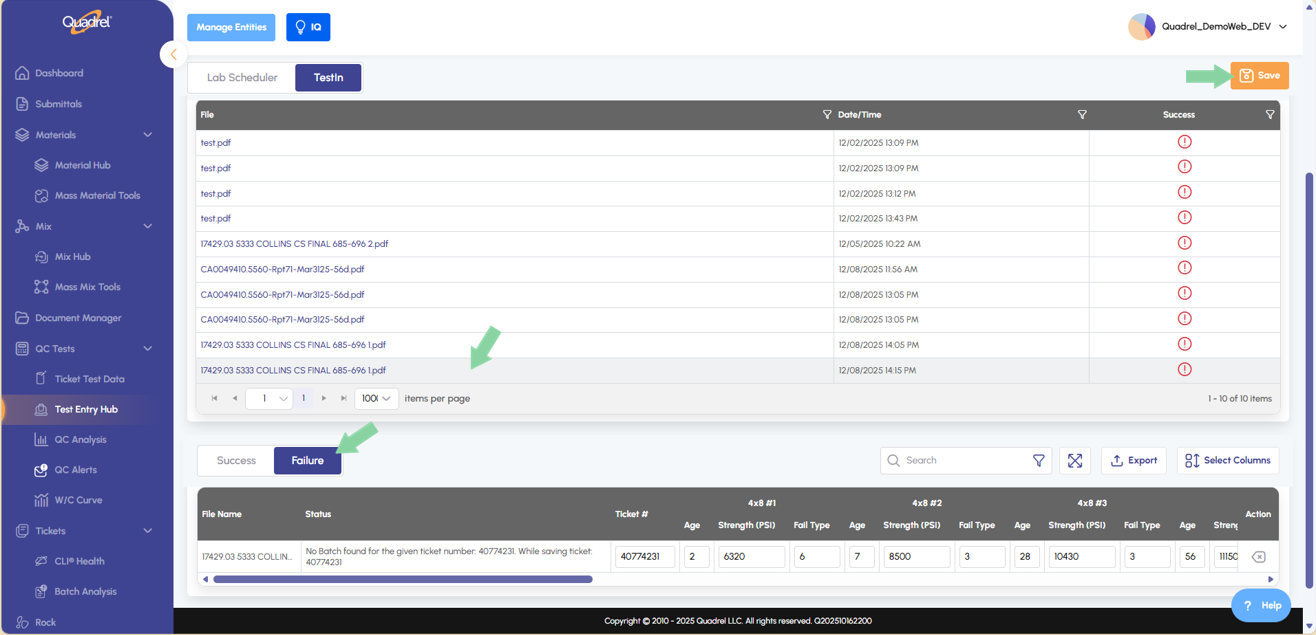Screen dimensions: 1316x635
Task: Click the horizontal scrollbar of failure table
Action: (403, 579)
